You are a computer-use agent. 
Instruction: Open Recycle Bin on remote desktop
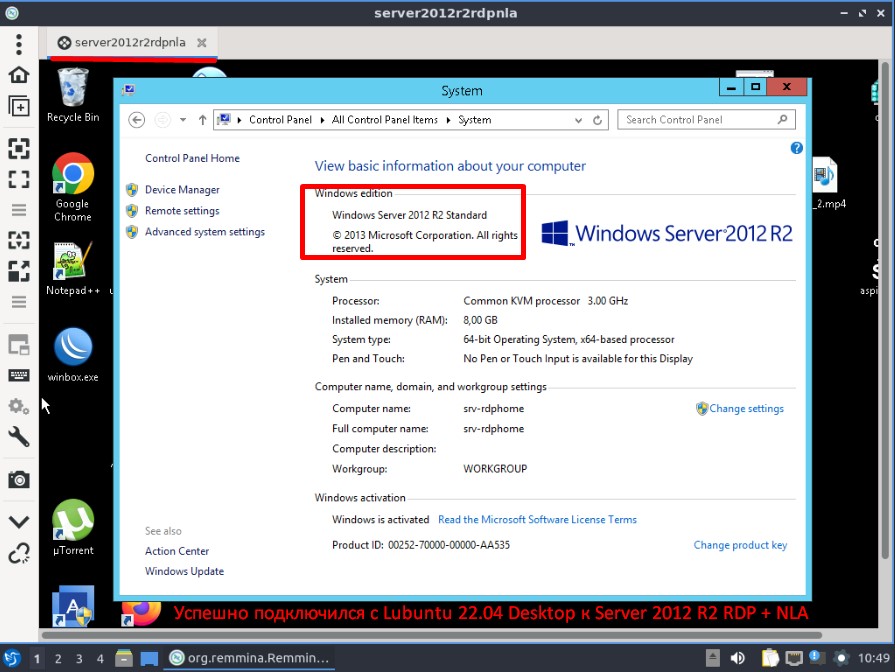pyautogui.click(x=73, y=95)
